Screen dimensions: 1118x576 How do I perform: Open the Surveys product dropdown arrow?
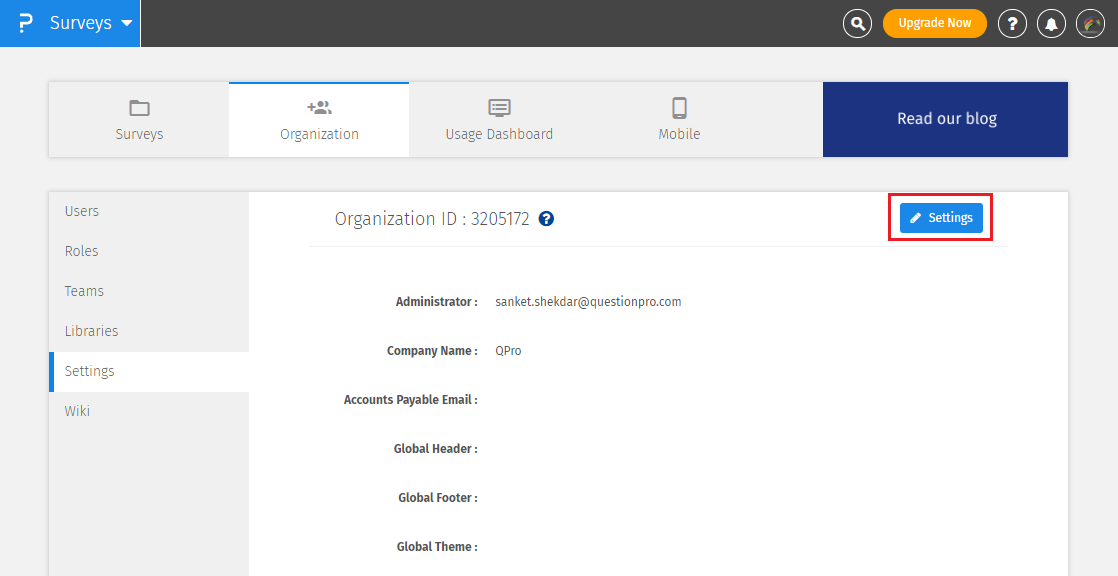127,23
